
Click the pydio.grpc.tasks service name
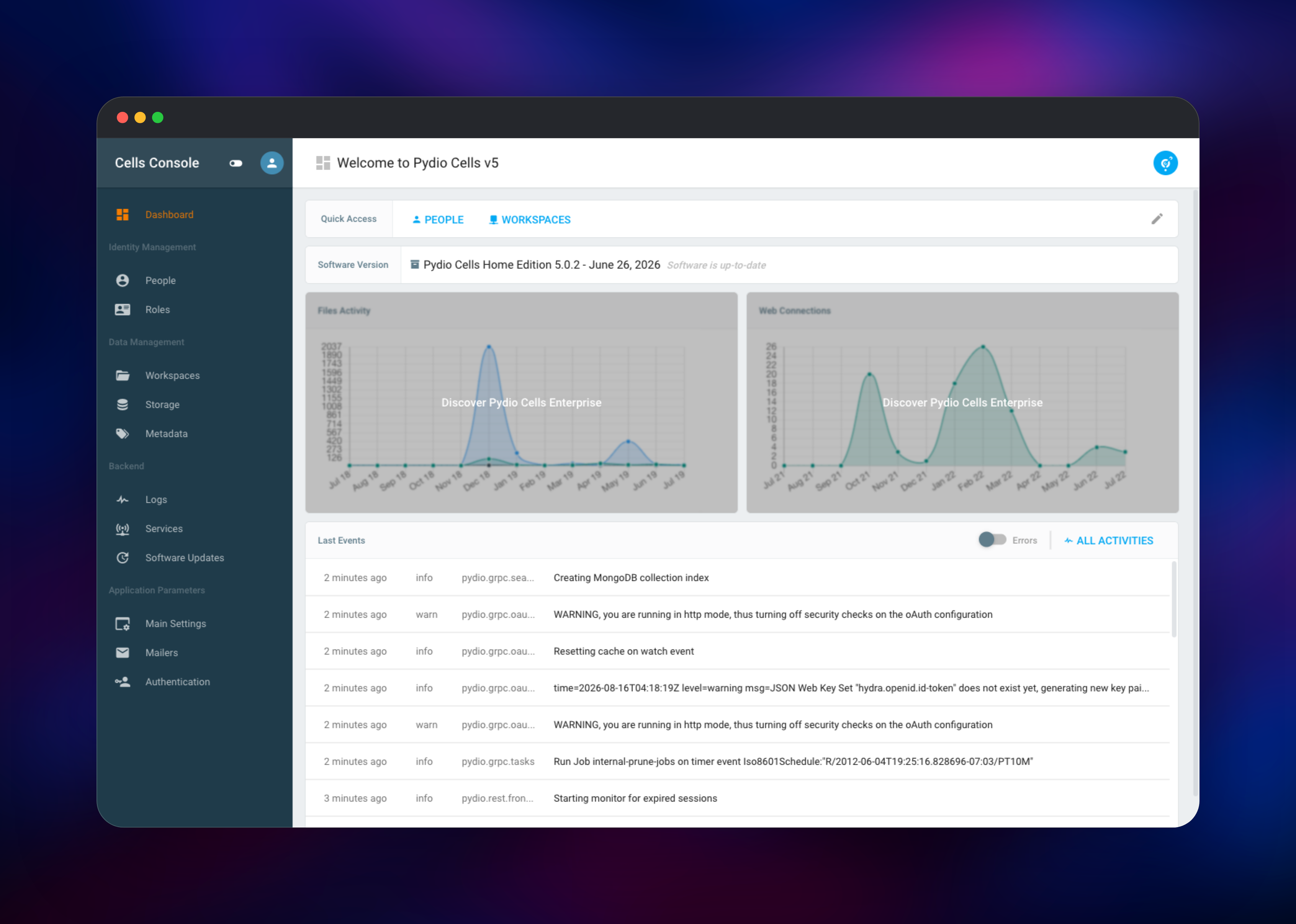(498, 761)
